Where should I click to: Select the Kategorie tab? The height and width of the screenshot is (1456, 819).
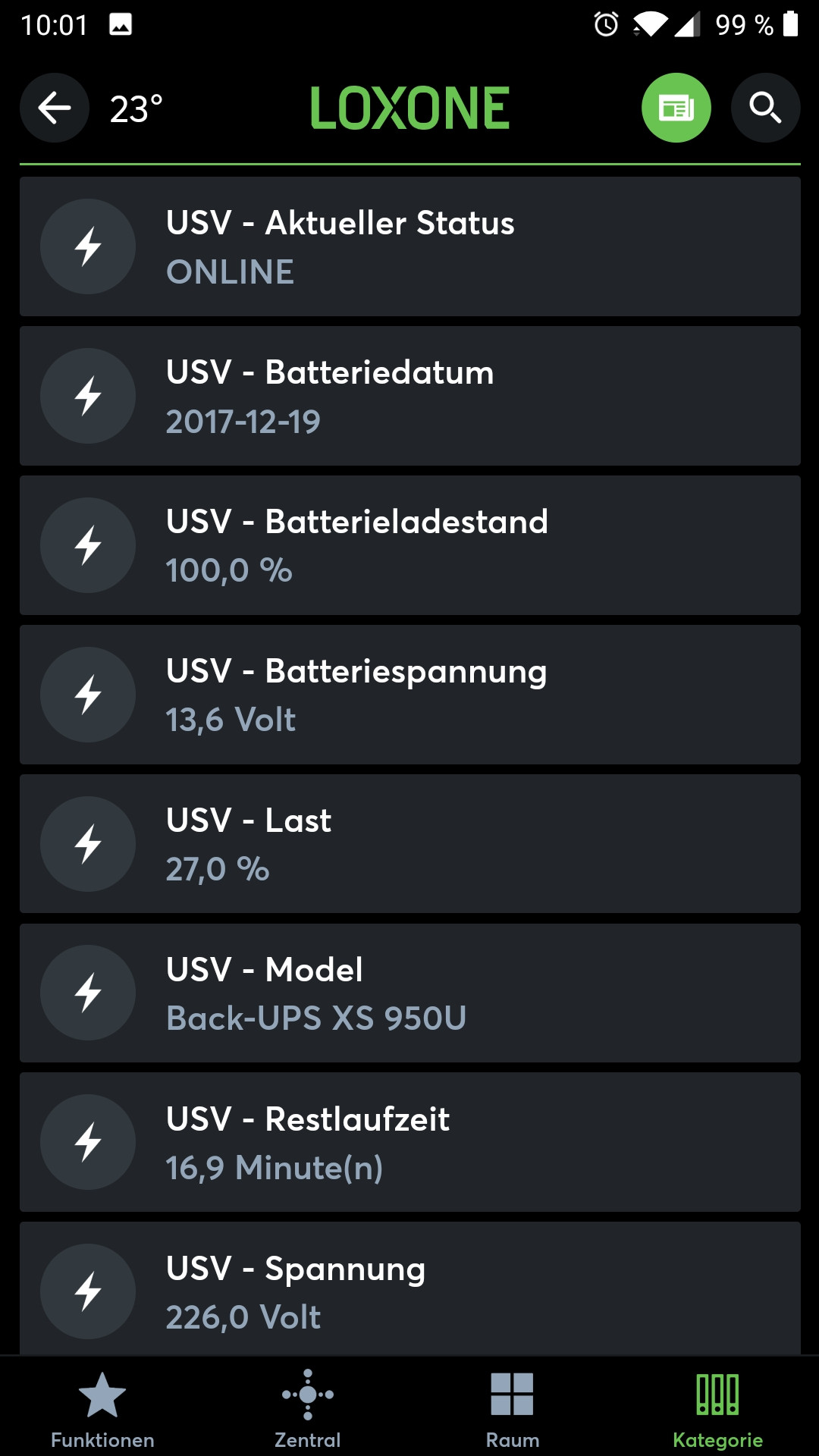tap(717, 1409)
